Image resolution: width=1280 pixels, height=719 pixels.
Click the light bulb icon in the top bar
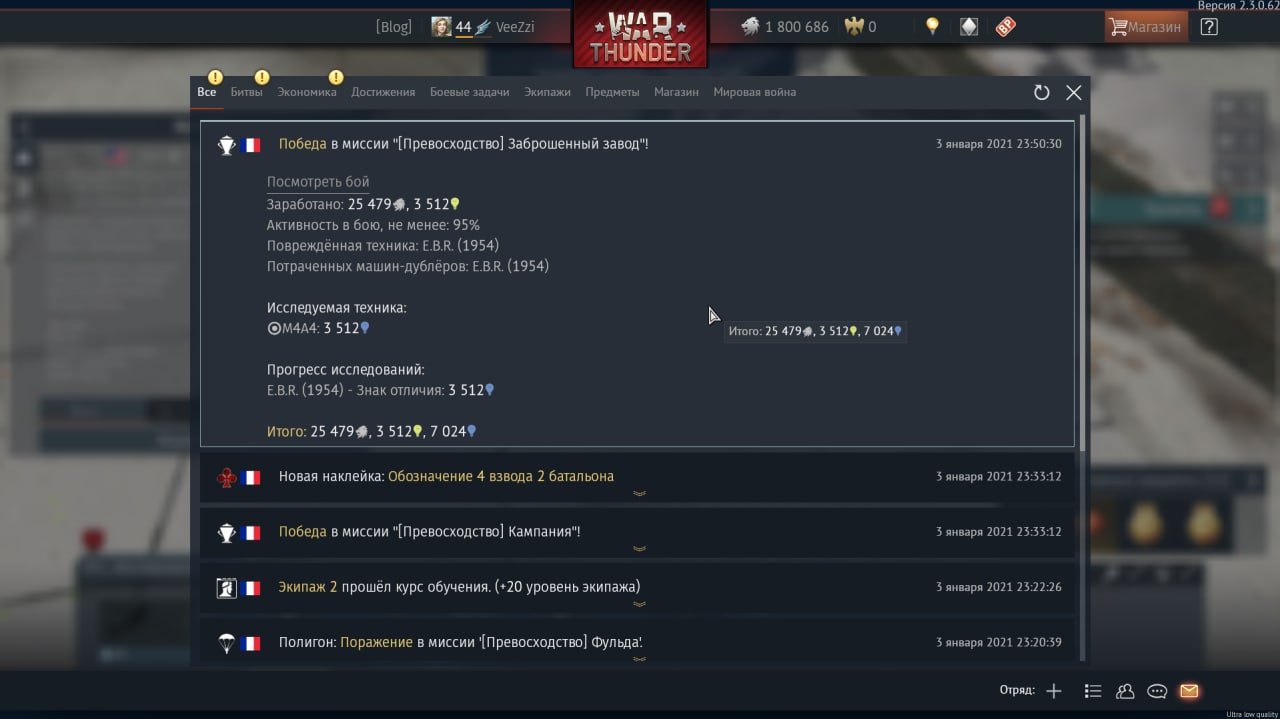click(x=932, y=27)
